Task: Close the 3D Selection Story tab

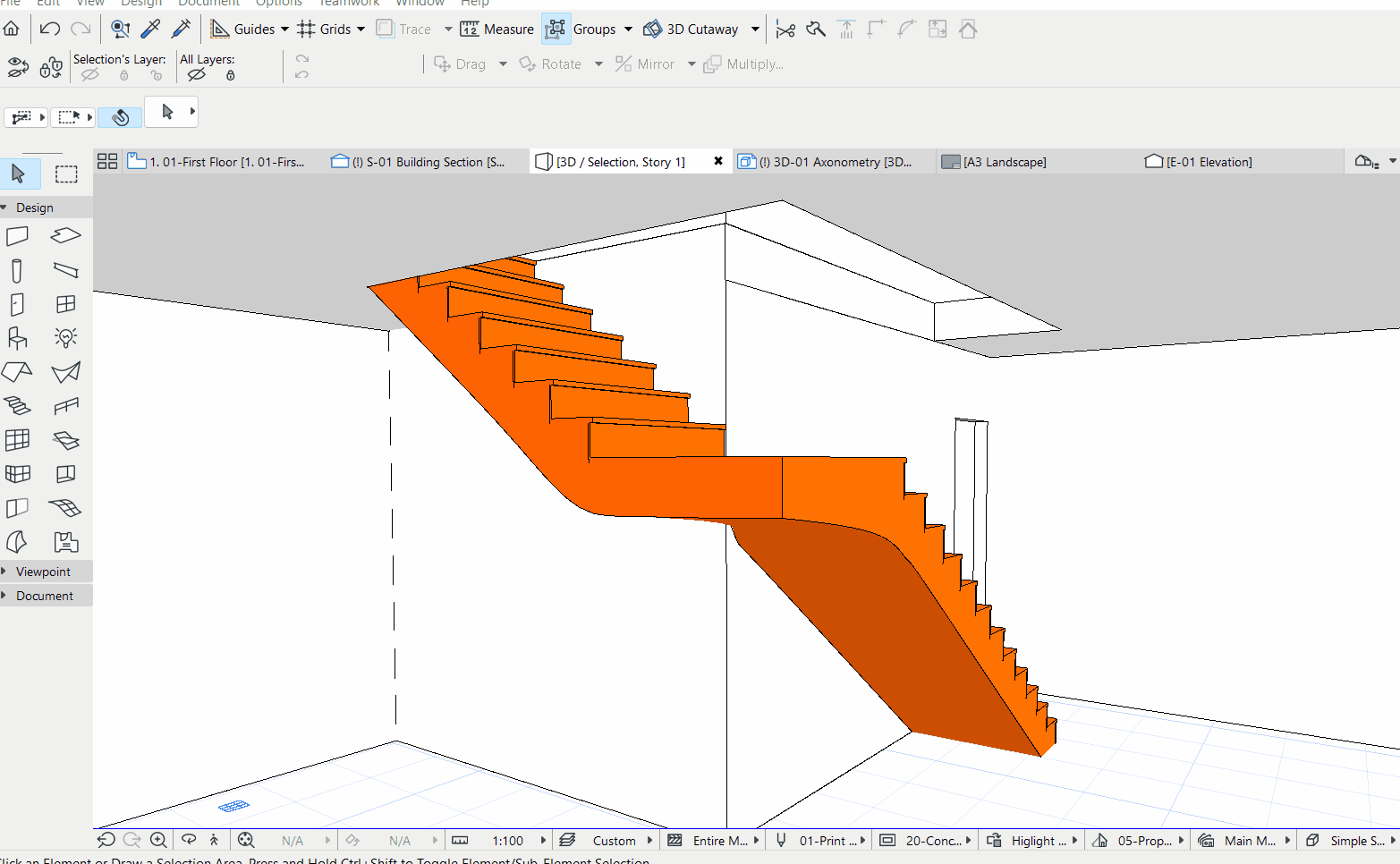Action: click(718, 161)
